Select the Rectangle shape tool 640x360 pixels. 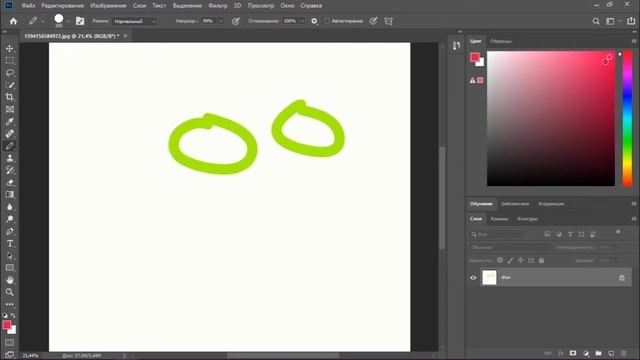[x=10, y=268]
